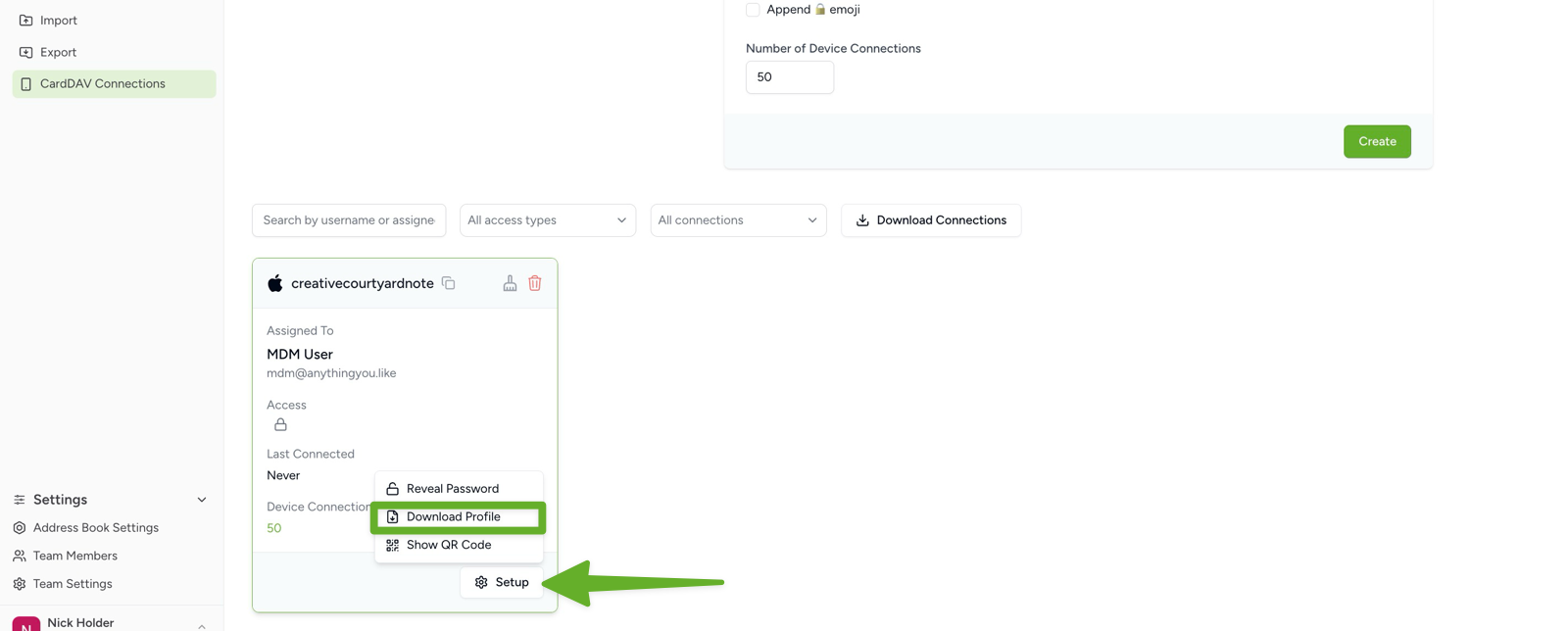
Task: Click the lock icon under Access
Action: click(280, 424)
